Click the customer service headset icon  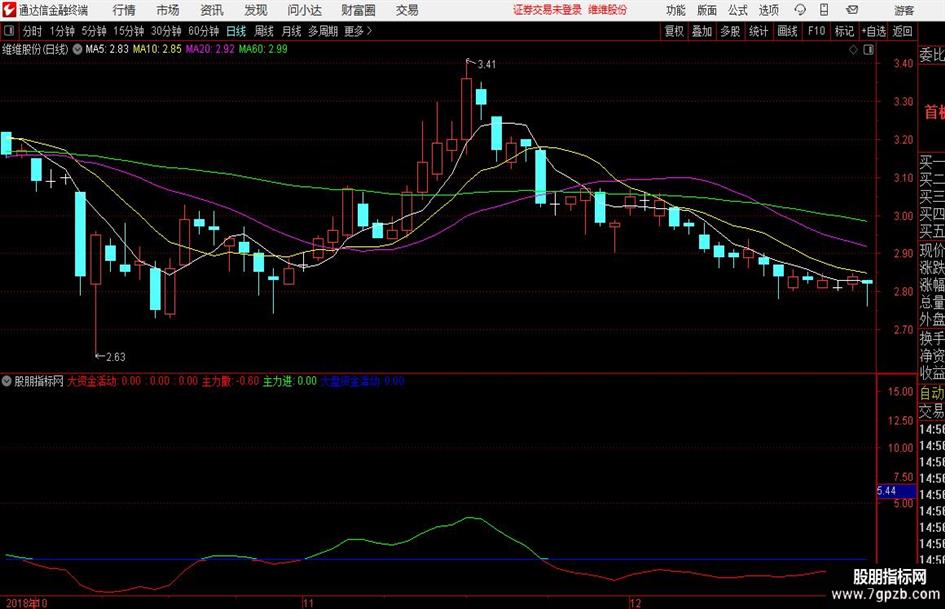tap(800, 10)
